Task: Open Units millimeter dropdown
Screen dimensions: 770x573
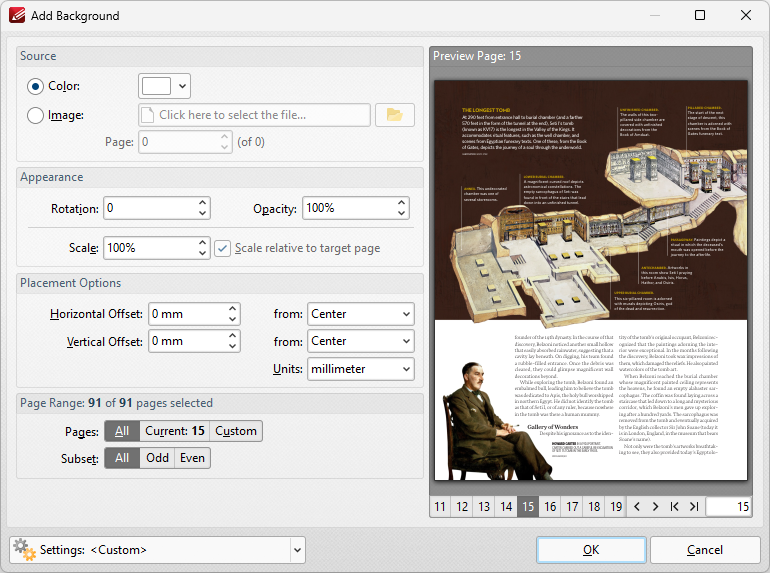Action: coord(361,369)
